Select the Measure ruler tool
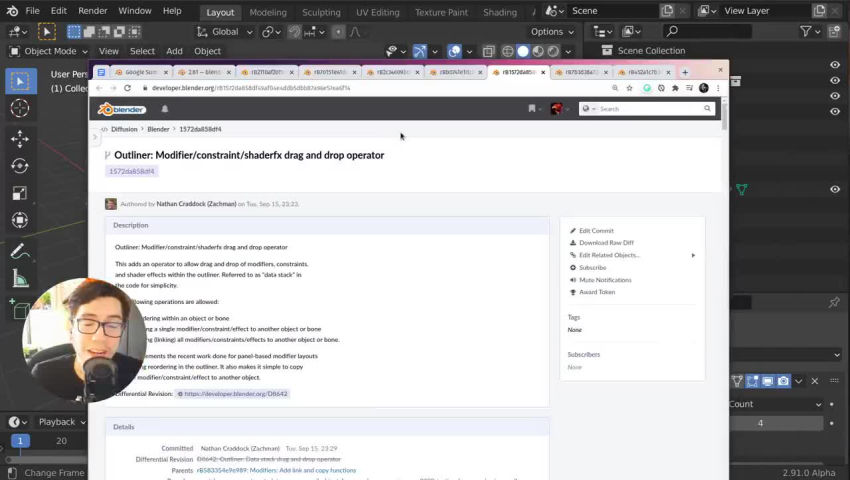The image size is (850, 480). (20, 279)
